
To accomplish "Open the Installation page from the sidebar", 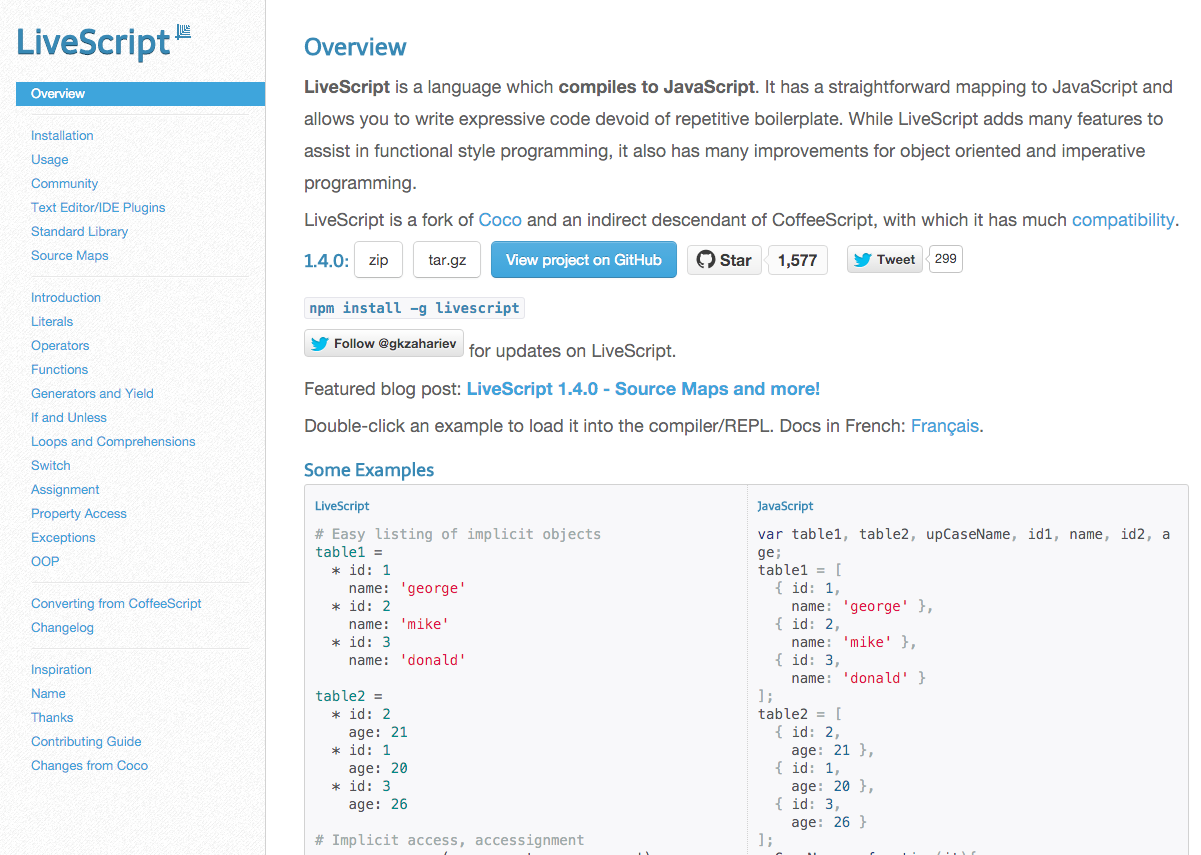I will pos(62,135).
